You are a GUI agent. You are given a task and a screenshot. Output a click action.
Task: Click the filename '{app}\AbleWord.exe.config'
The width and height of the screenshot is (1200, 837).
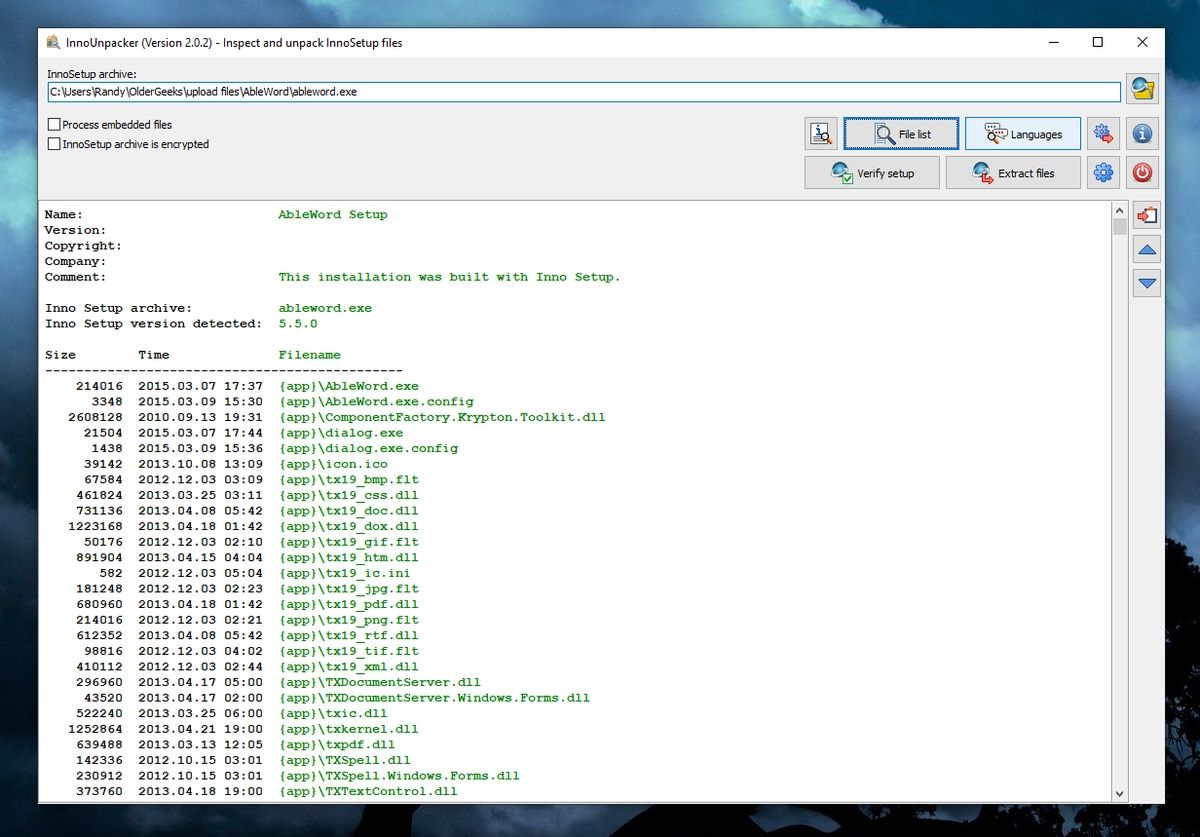click(376, 402)
